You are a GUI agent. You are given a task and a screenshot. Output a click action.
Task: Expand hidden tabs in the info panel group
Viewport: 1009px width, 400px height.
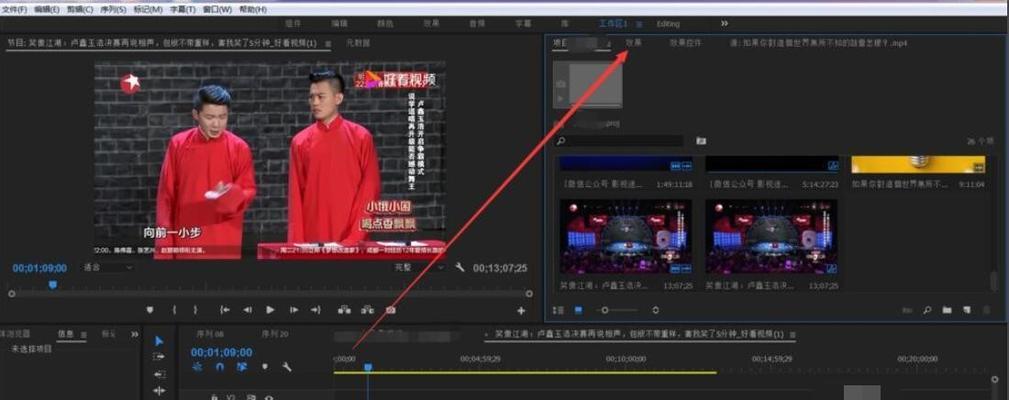(134, 334)
